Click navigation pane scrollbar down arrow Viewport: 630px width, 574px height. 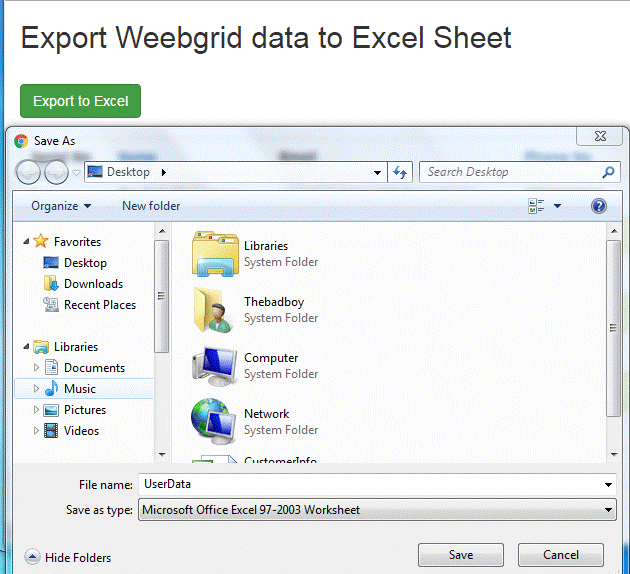pyautogui.click(x=162, y=454)
